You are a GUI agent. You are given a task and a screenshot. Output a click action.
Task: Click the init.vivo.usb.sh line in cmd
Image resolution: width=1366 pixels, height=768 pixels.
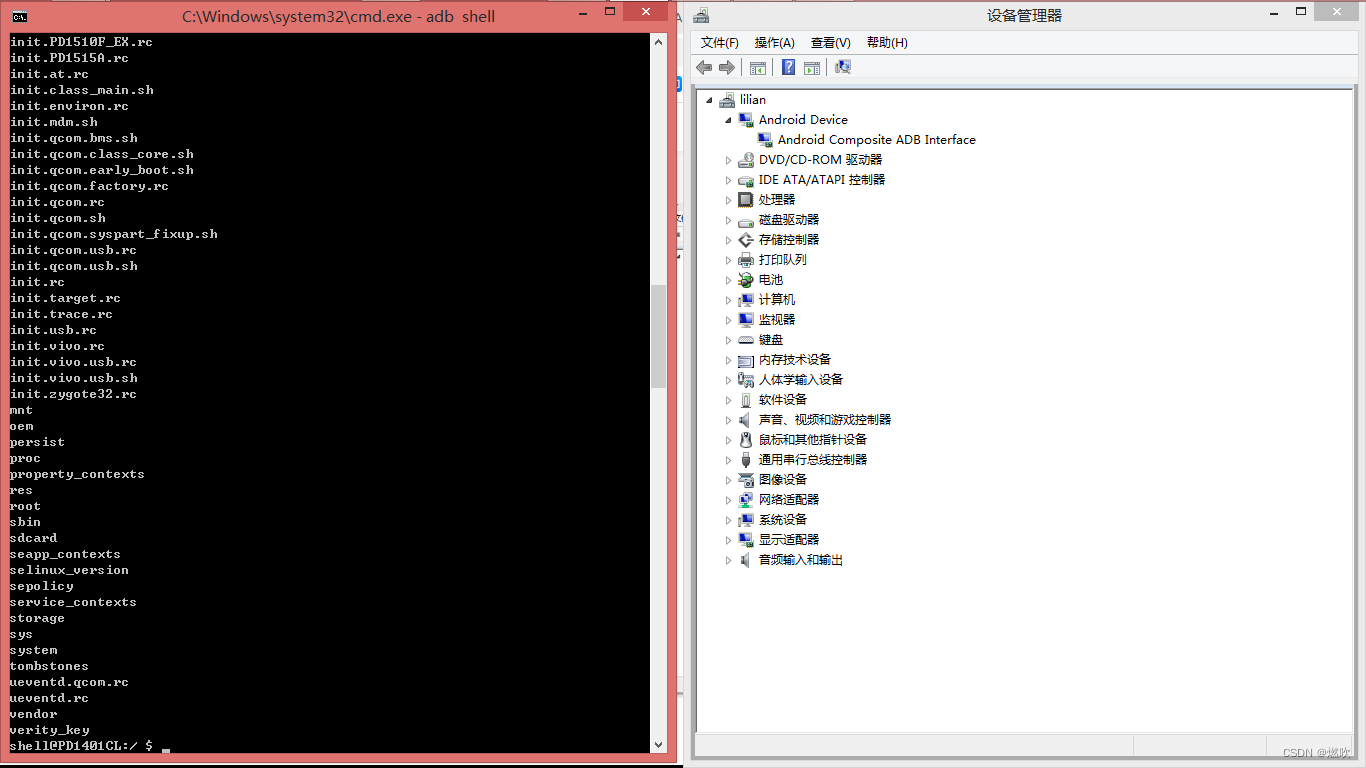74,378
